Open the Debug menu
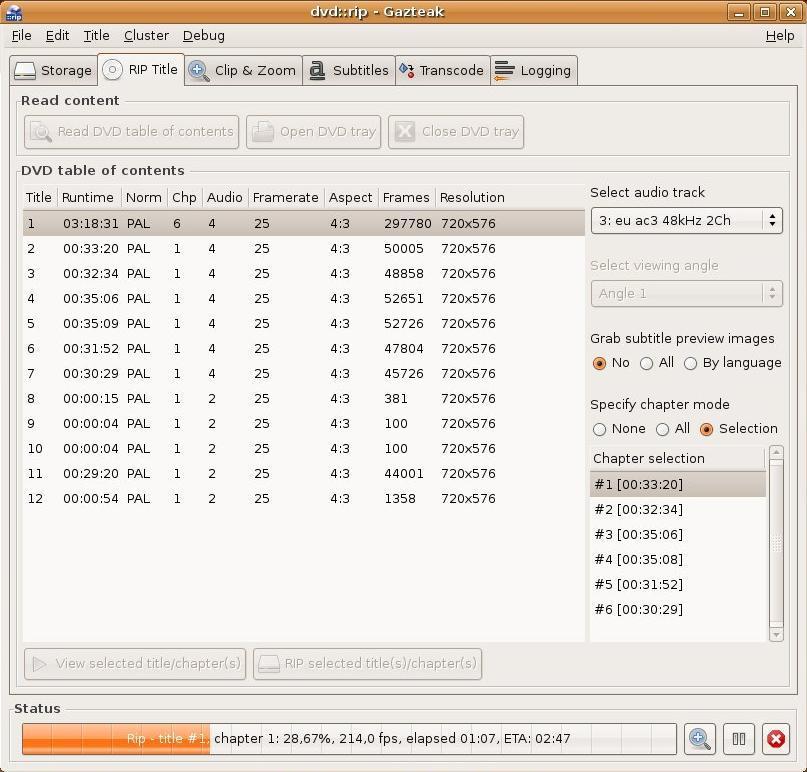This screenshot has width=807, height=772. click(204, 36)
